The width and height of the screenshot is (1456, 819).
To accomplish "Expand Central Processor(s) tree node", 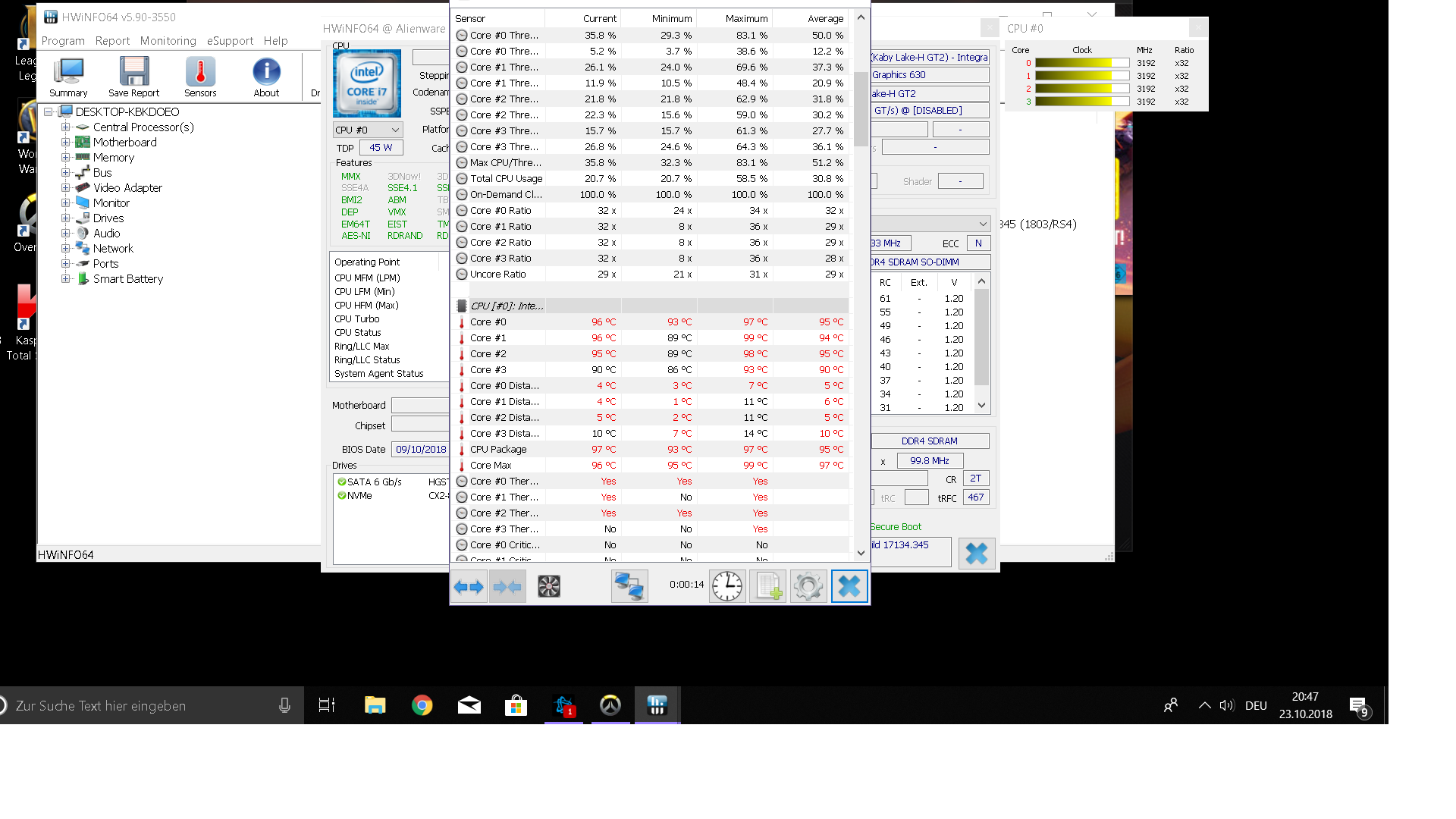I will coord(66,127).
